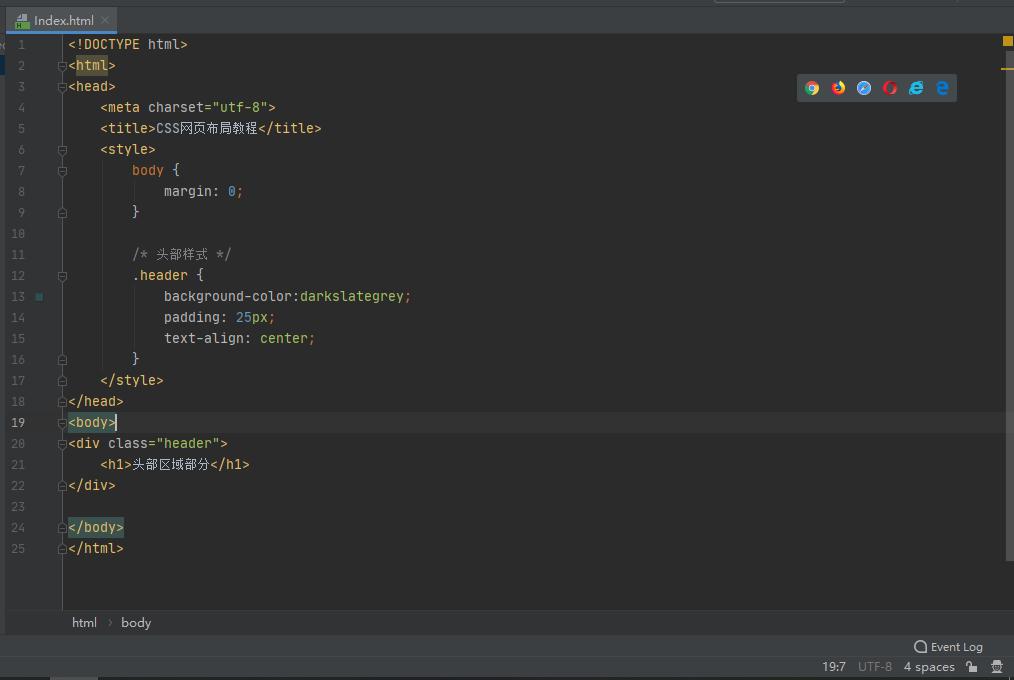The height and width of the screenshot is (680, 1014).
Task: Collapse the head section fold
Action: 62,86
